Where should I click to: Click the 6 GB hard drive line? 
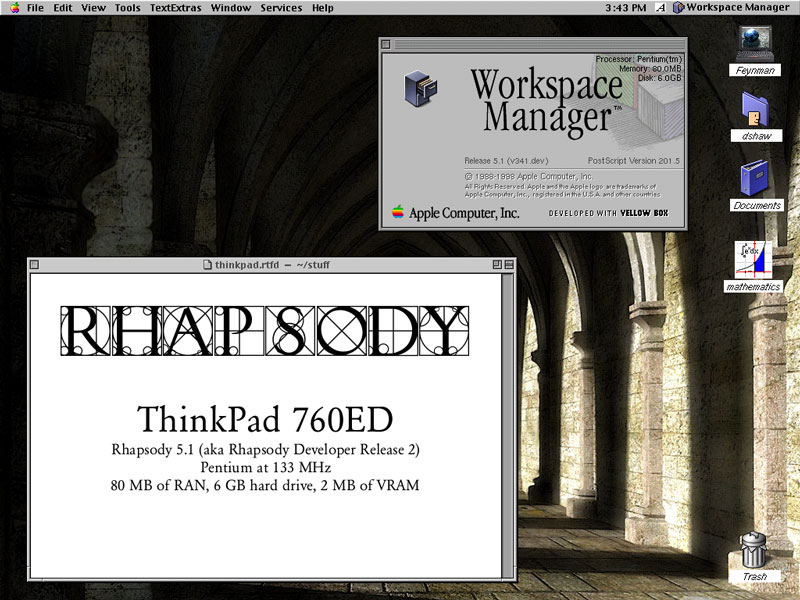(x=265, y=485)
